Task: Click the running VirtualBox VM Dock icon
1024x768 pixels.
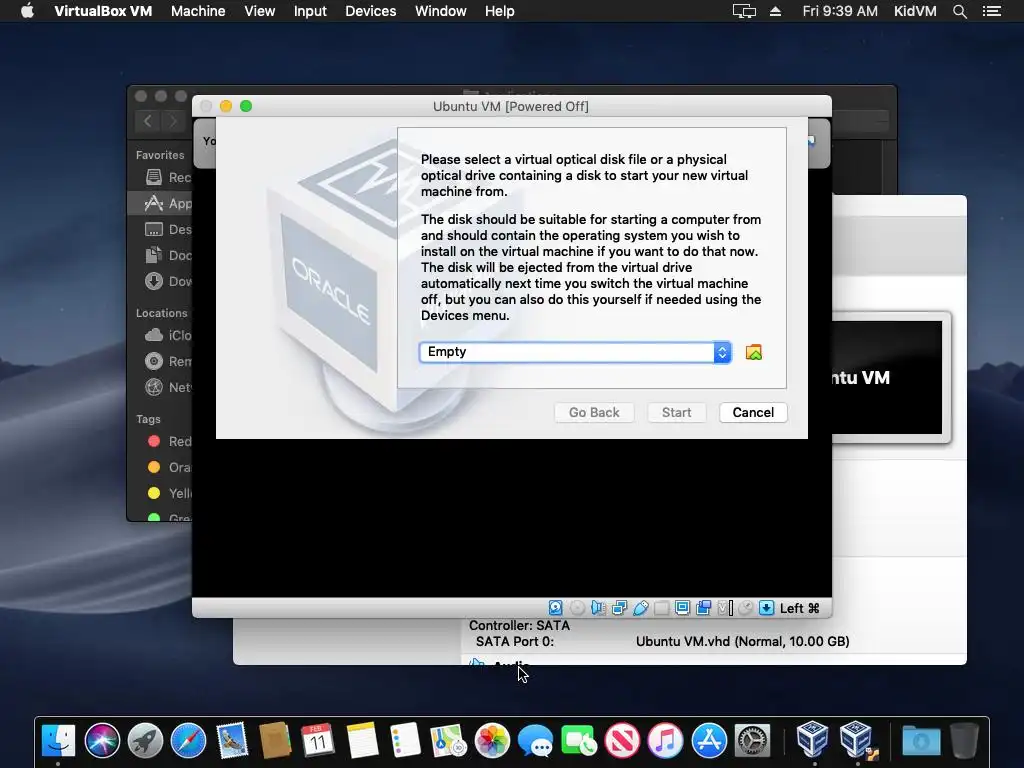Action: pos(856,739)
